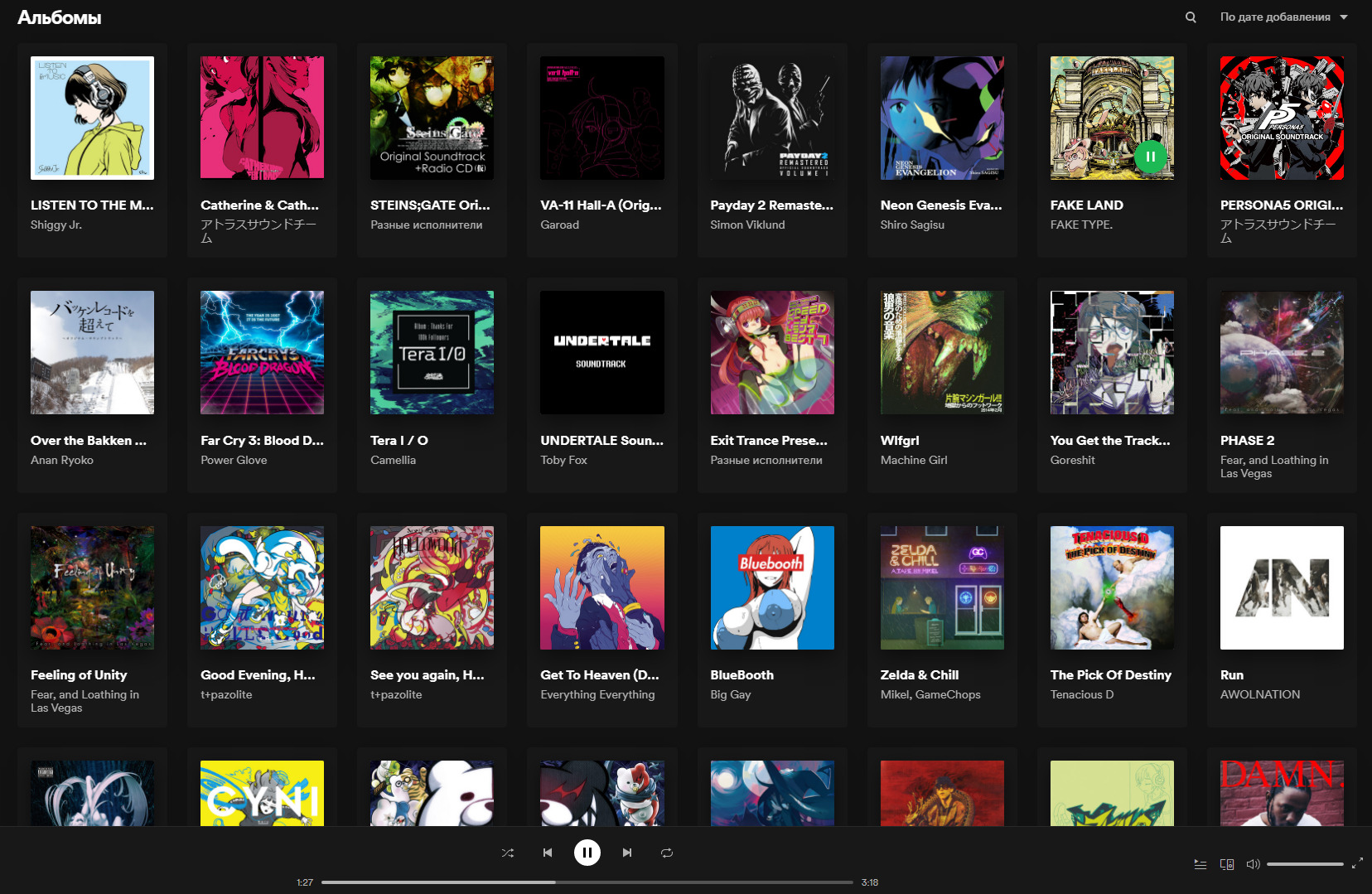Pause FAKE LAND using the green button
The width and height of the screenshot is (1372, 894).
[x=1150, y=157]
